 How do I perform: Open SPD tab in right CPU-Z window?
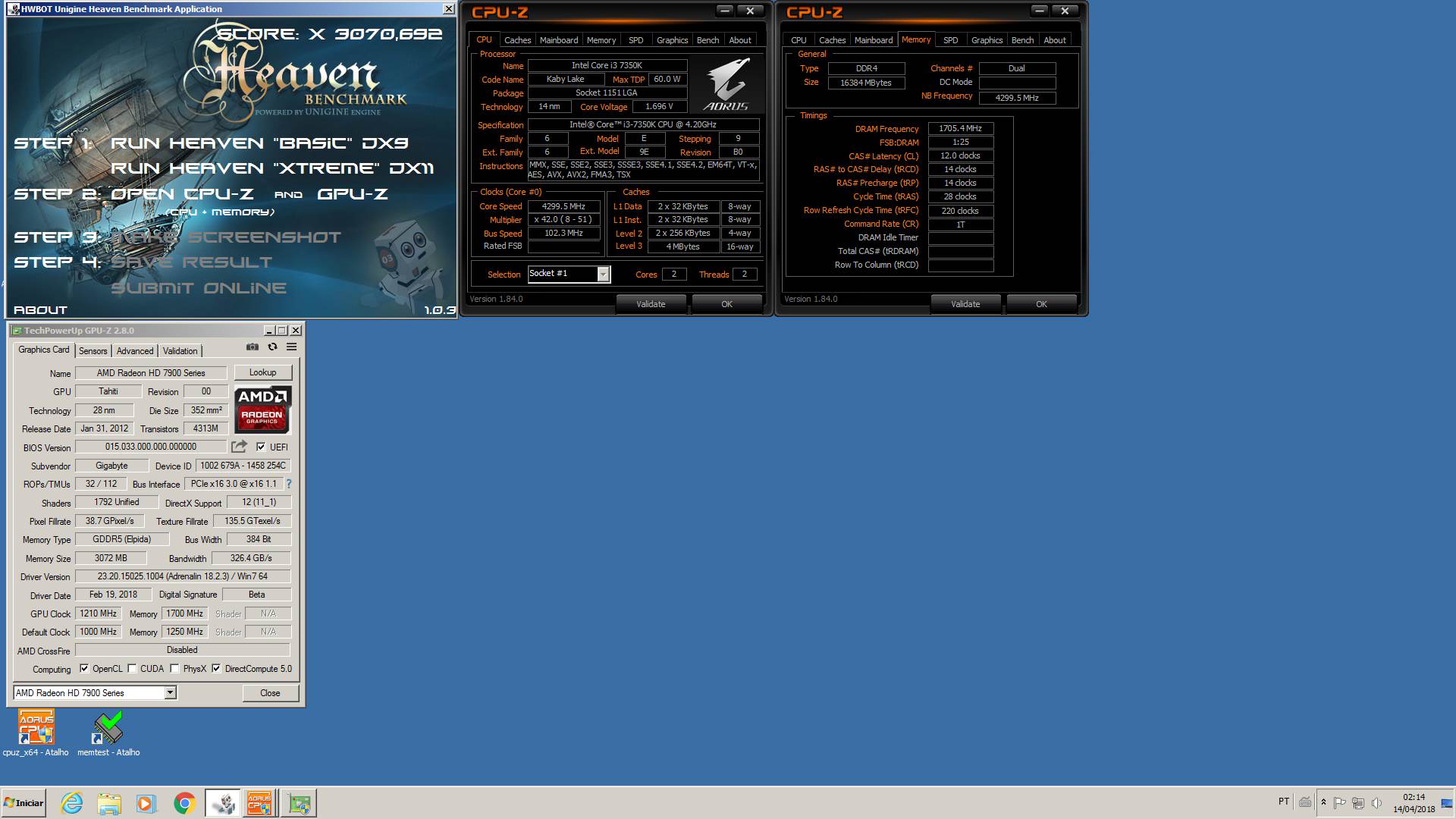point(951,40)
